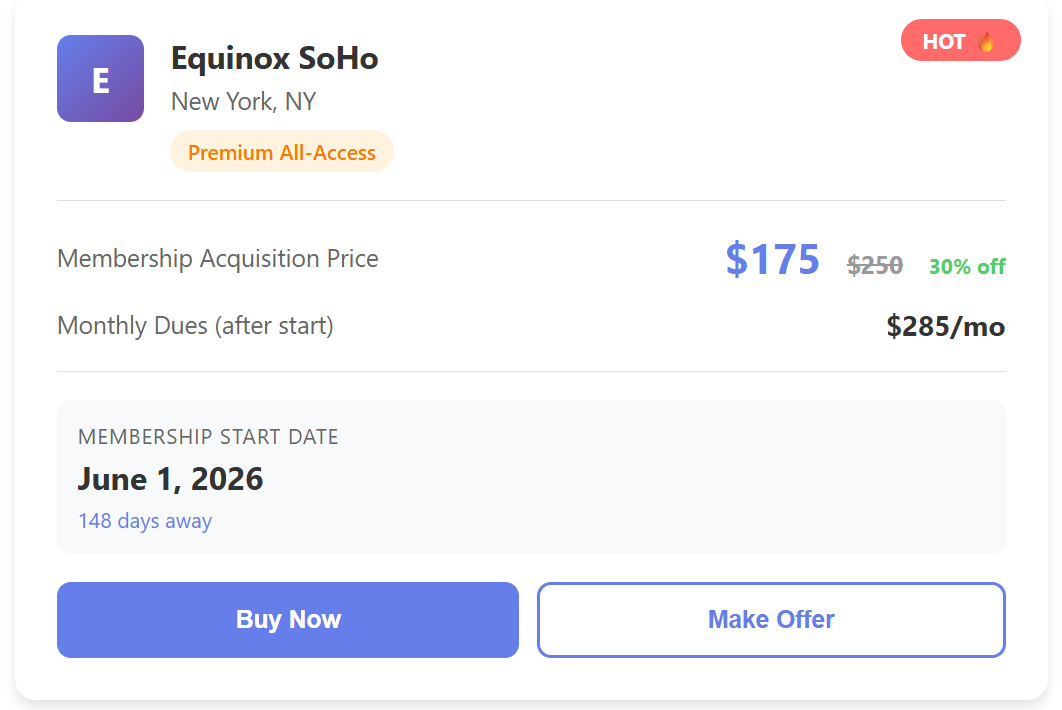The width and height of the screenshot is (1062, 710).
Task: Select the Premium All-Access badge
Action: [x=282, y=152]
